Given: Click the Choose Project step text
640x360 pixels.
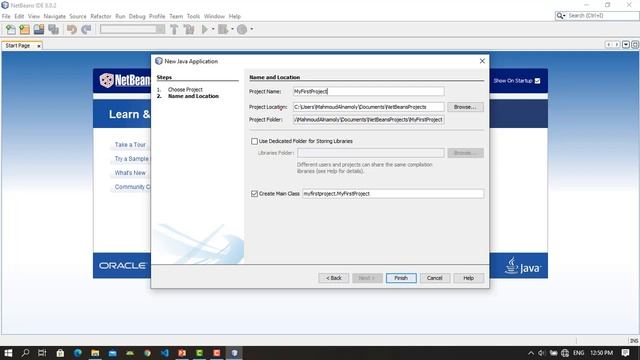Looking at the screenshot, I should click(x=185, y=89).
